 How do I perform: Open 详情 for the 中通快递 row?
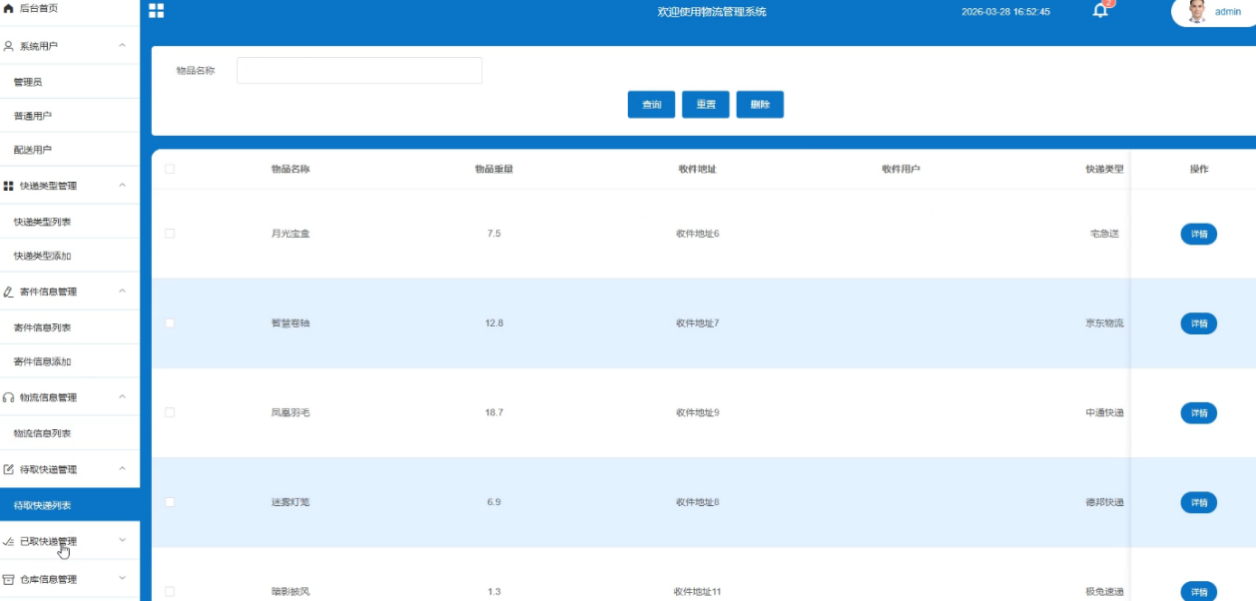(1199, 413)
